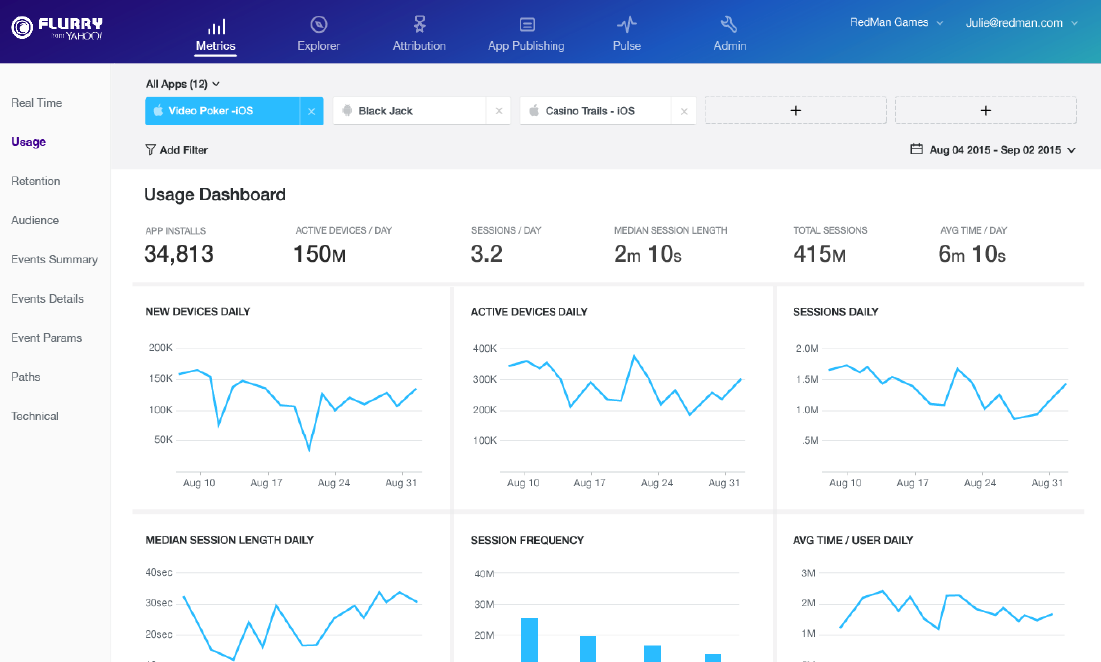Image resolution: width=1101 pixels, height=662 pixels.
Task: Open the Aug 04 - Sep 02 date range picker
Action: (x=995, y=149)
